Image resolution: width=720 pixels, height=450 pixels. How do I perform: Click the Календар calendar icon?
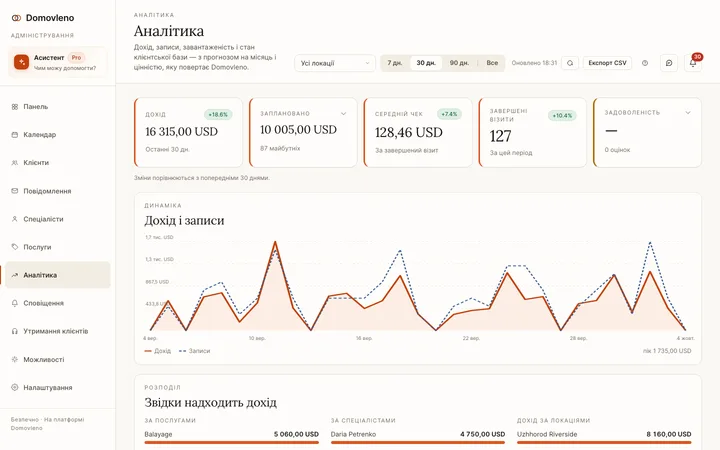(15, 135)
